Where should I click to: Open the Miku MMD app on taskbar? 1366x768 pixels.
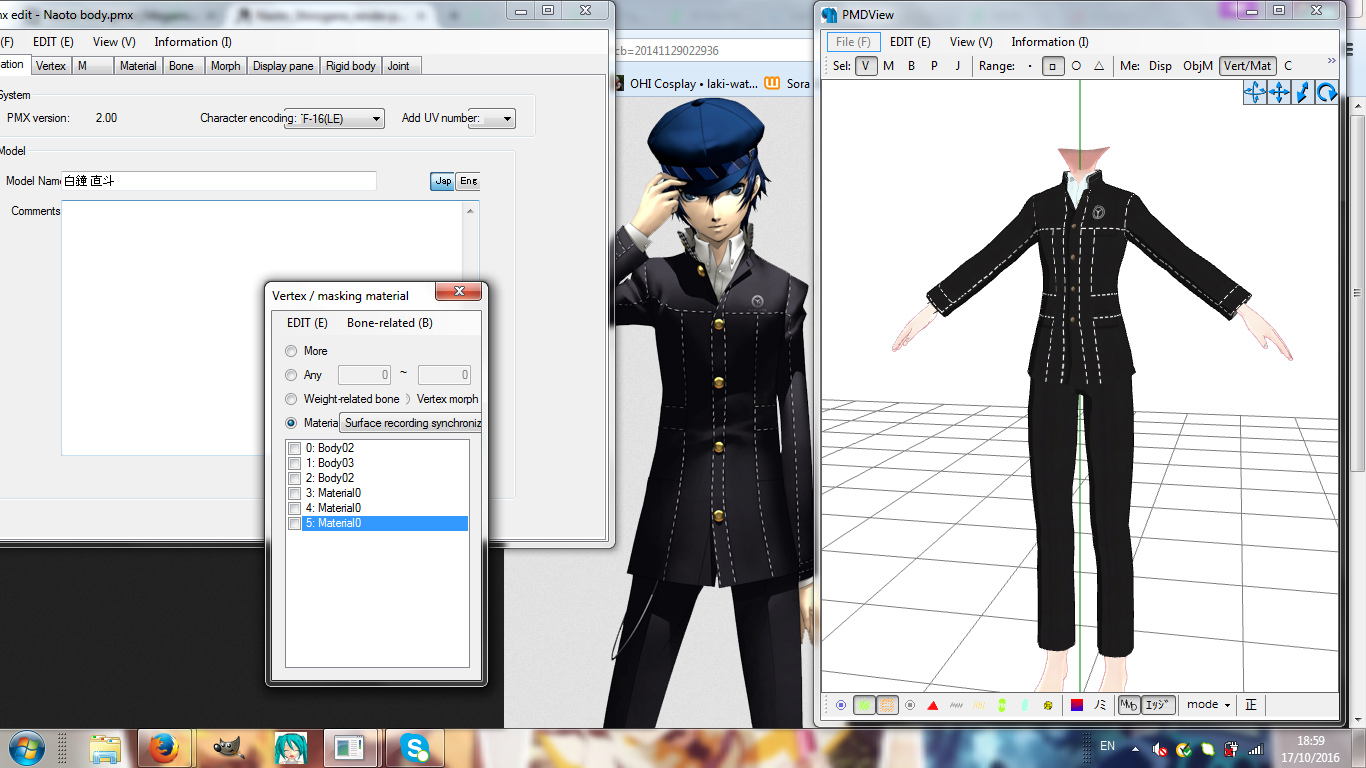[290, 747]
